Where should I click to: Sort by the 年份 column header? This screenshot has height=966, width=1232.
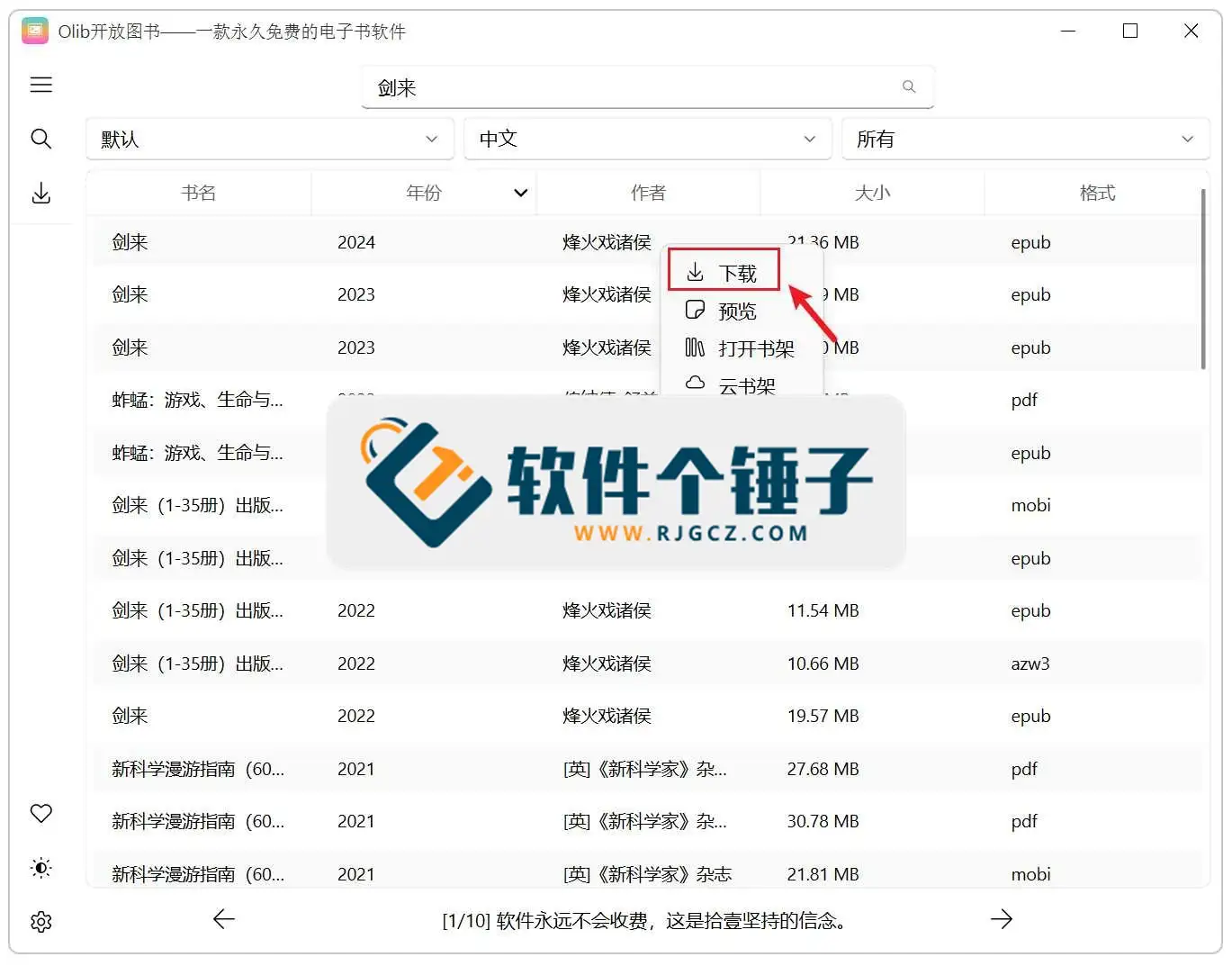click(x=423, y=193)
